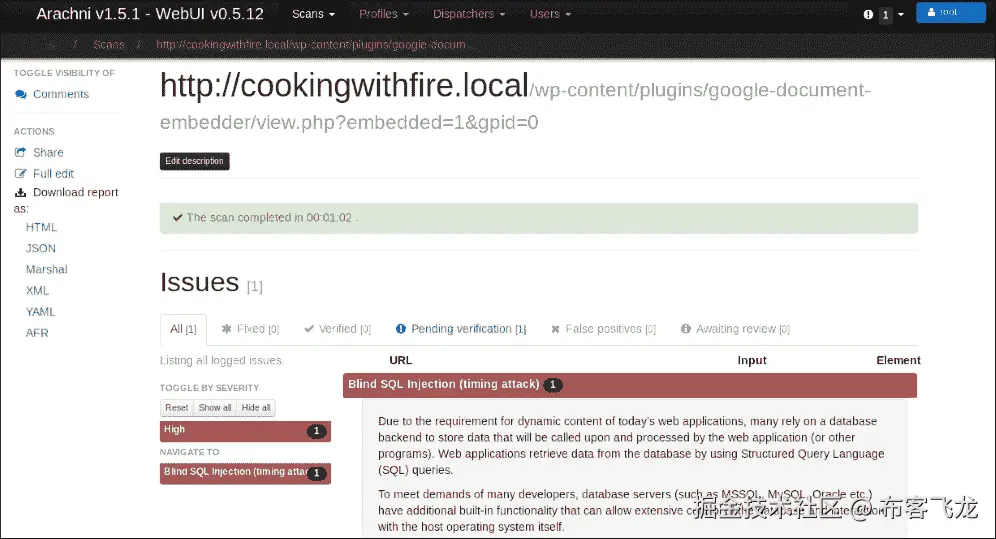This screenshot has width=996, height=539.
Task: Download the report as XML
Action: tap(37, 291)
